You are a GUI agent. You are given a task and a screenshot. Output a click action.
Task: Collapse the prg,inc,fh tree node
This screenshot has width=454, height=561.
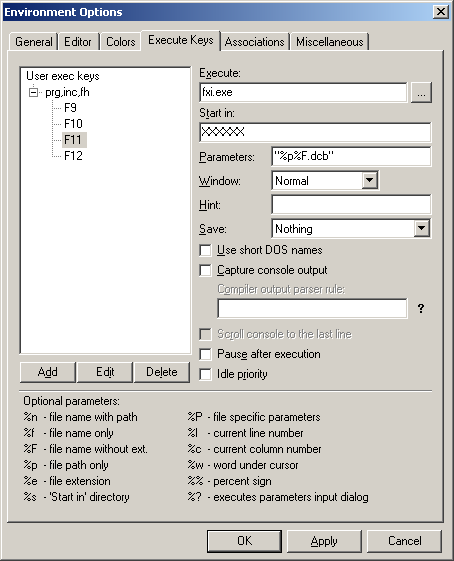click(33, 93)
